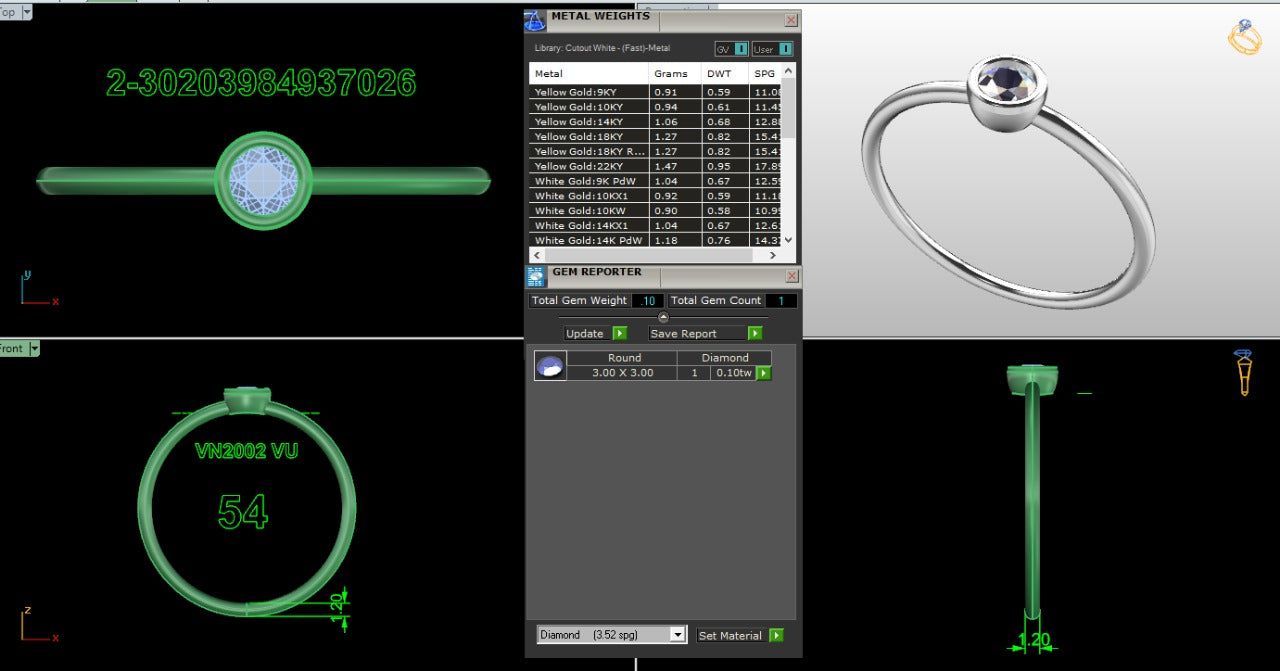
Task: Click the Total Gem Weight field
Action: (647, 300)
